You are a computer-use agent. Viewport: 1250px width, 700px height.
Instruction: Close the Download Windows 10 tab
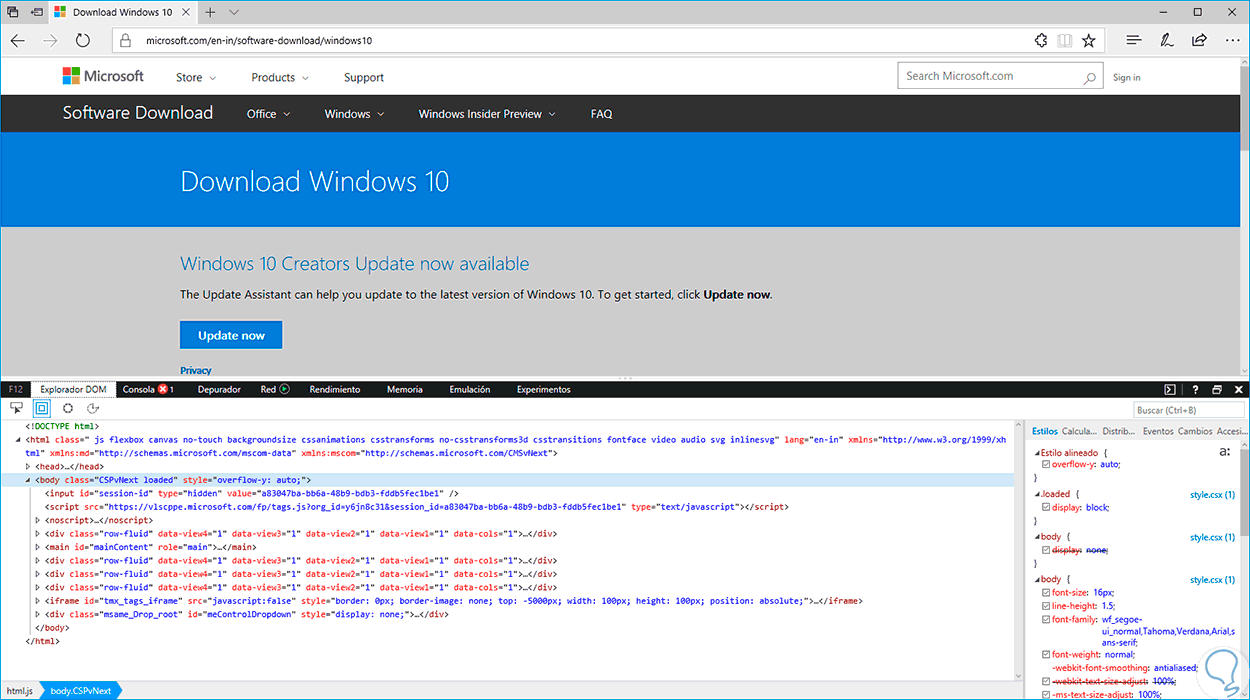click(x=186, y=12)
